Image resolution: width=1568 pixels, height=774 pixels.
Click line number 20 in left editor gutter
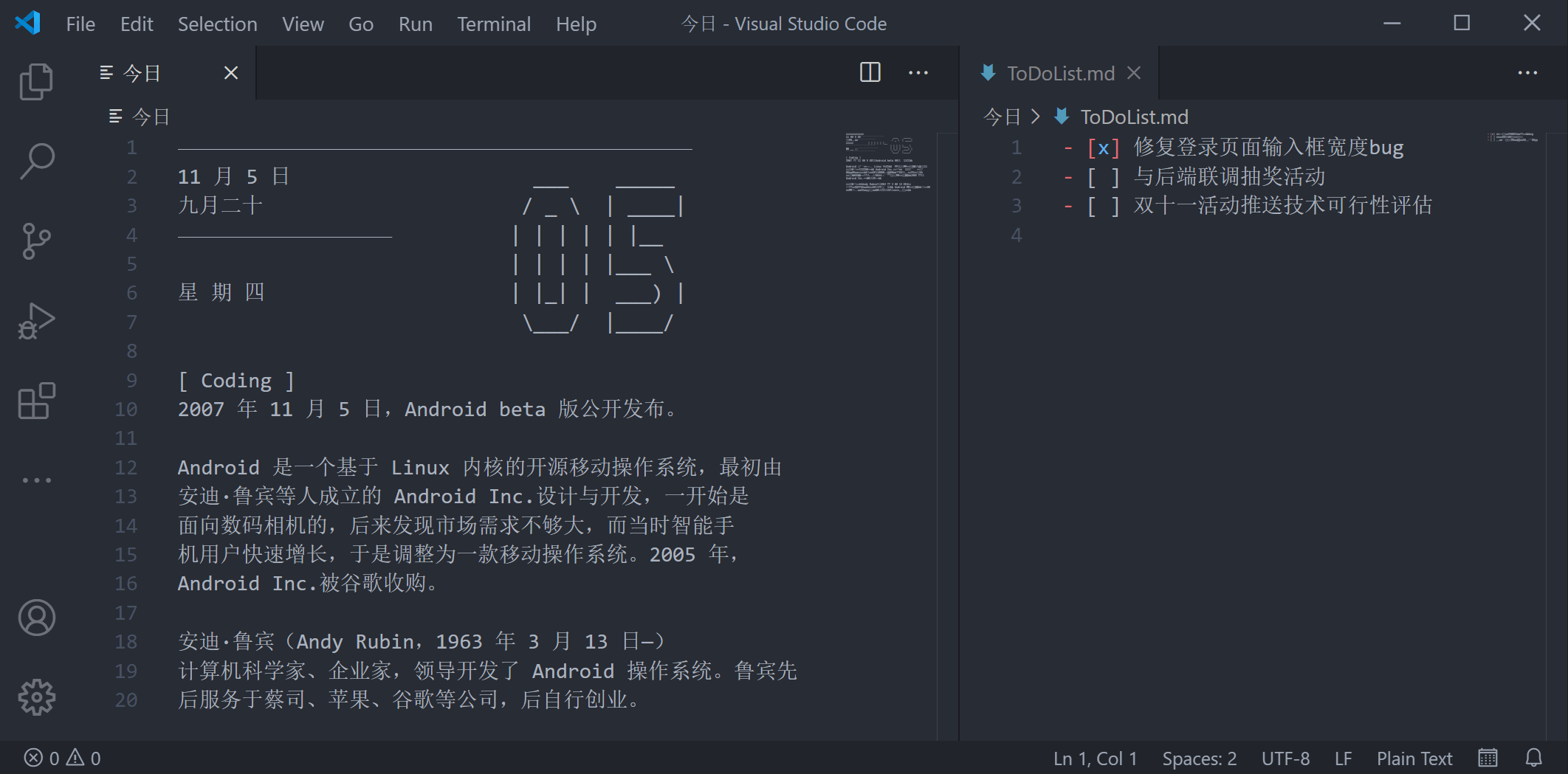(x=126, y=700)
